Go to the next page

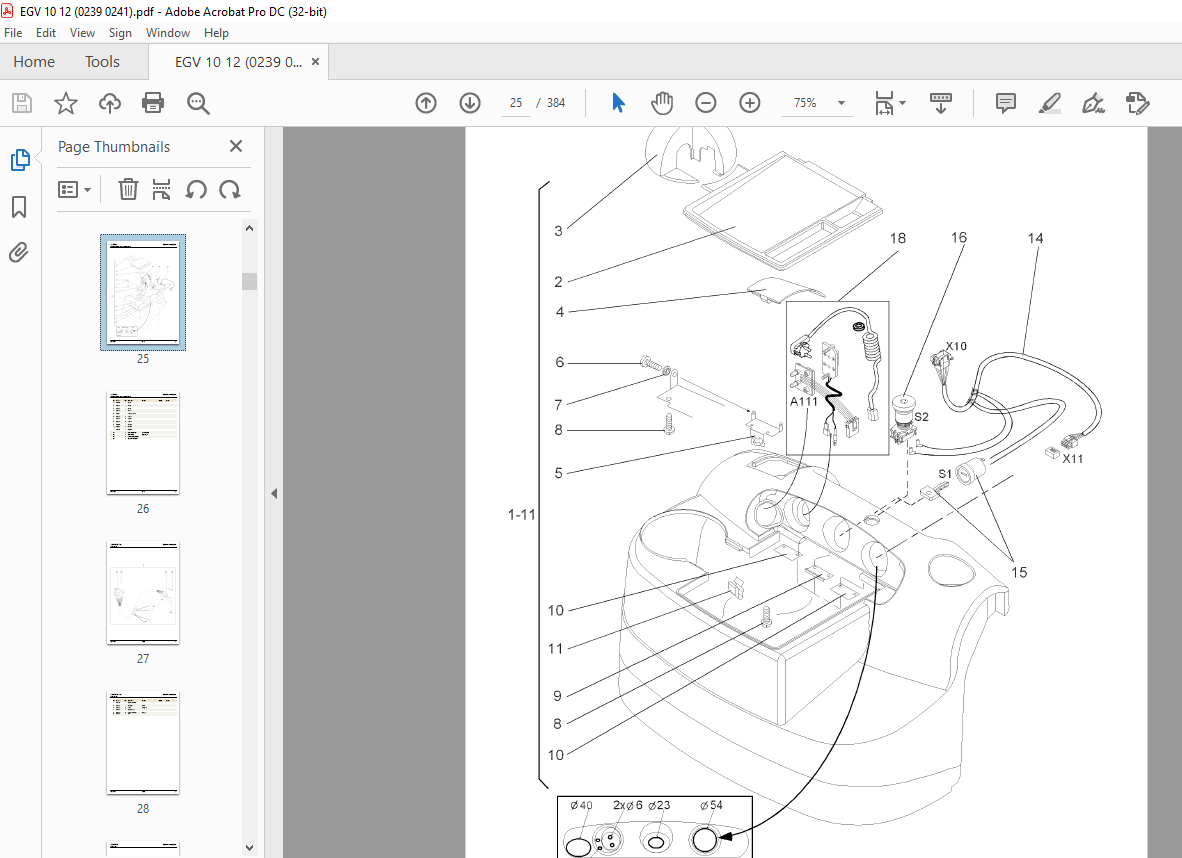470,103
